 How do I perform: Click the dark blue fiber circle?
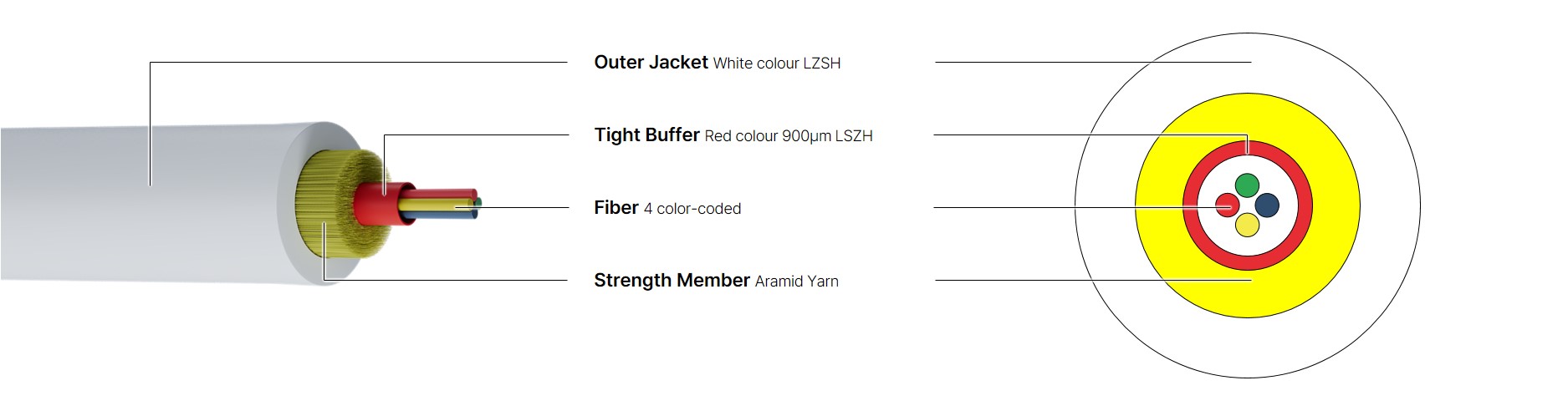coord(1267,205)
